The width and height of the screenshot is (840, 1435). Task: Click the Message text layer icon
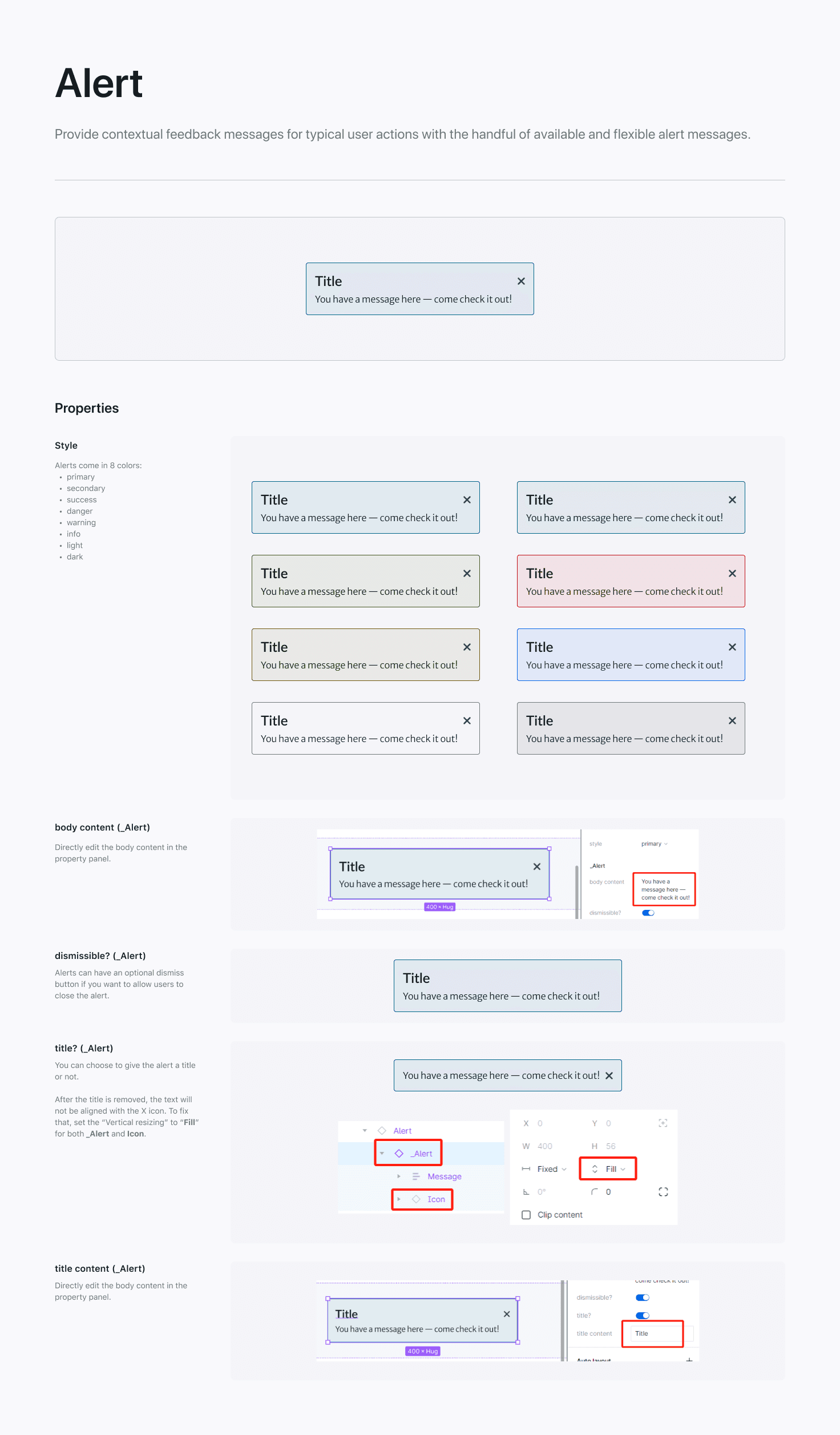click(416, 1176)
